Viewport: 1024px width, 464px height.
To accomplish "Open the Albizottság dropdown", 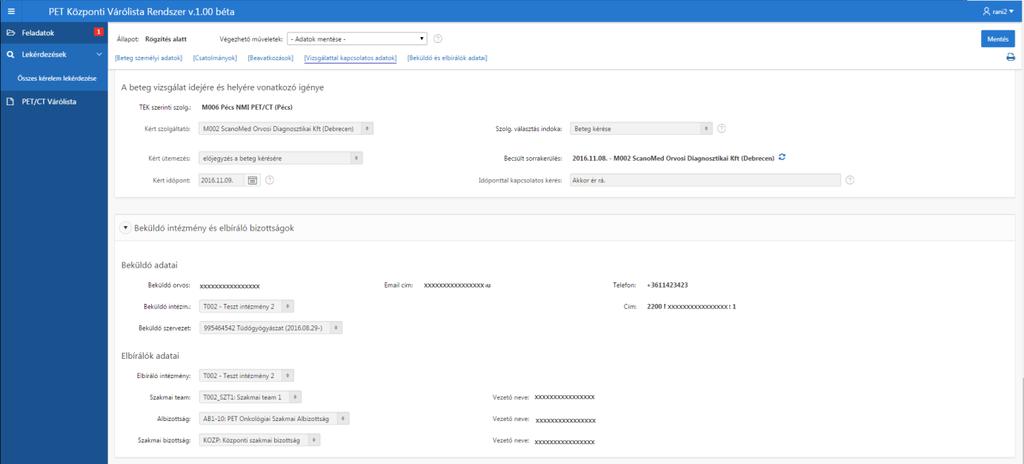I will pos(274,418).
